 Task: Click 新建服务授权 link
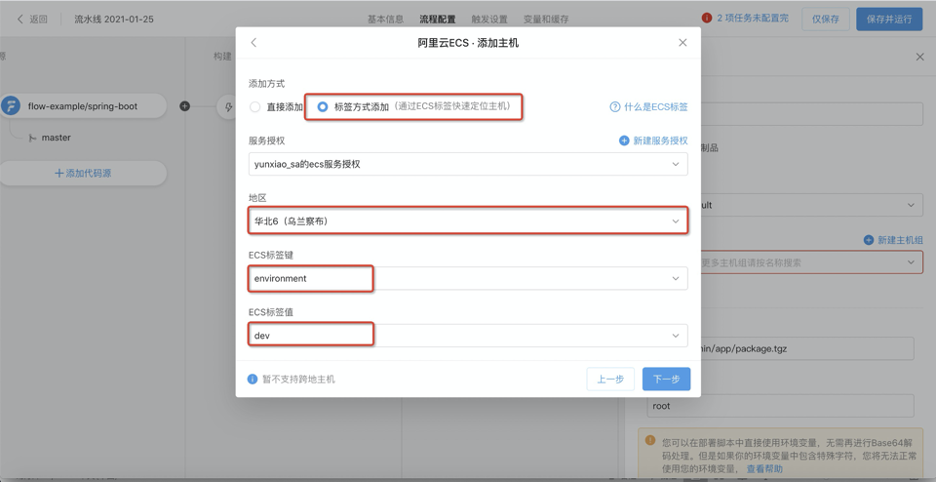(x=660, y=141)
